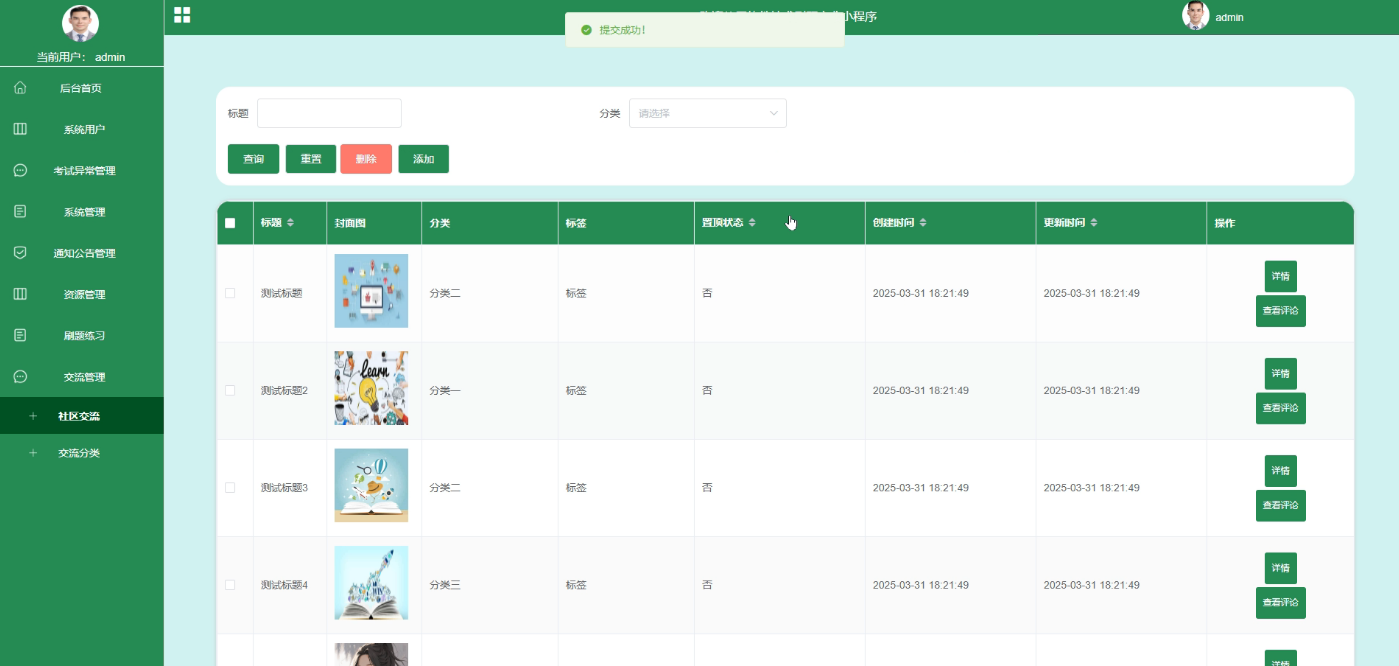1399x666 pixels.
Task: Click the 查询 search button
Action: (x=253, y=159)
